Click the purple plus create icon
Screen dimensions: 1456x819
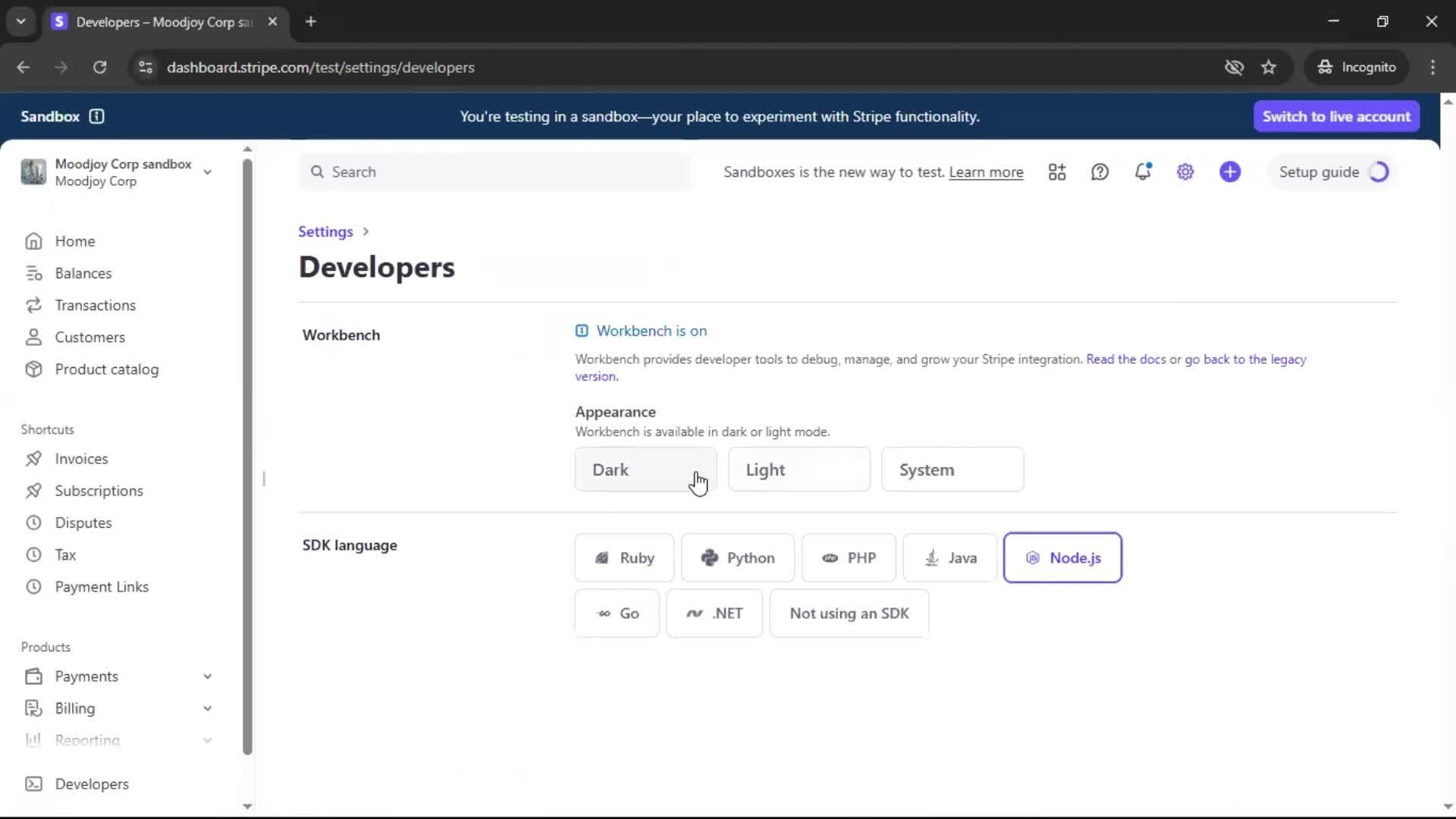click(x=1230, y=172)
